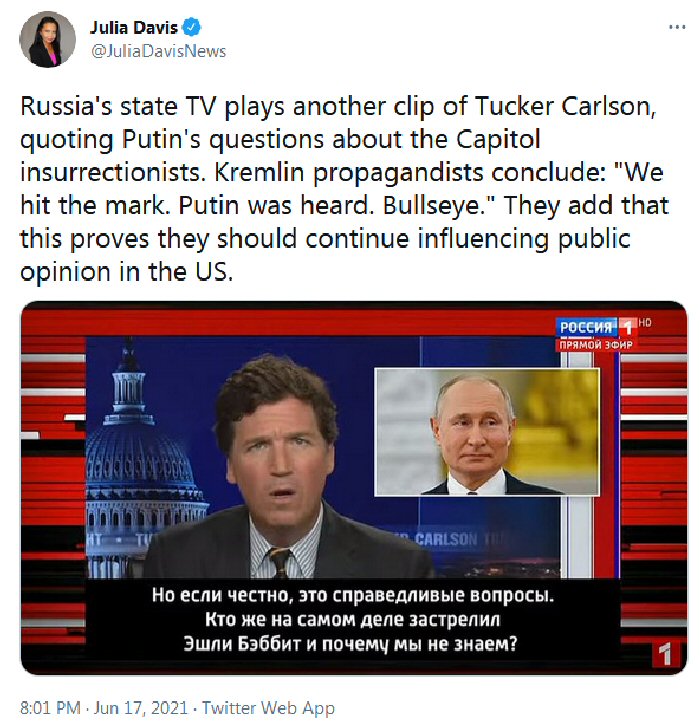The height and width of the screenshot is (721, 700).
Task: Open the @JuliaDavisNews handle link
Action: pos(158,51)
